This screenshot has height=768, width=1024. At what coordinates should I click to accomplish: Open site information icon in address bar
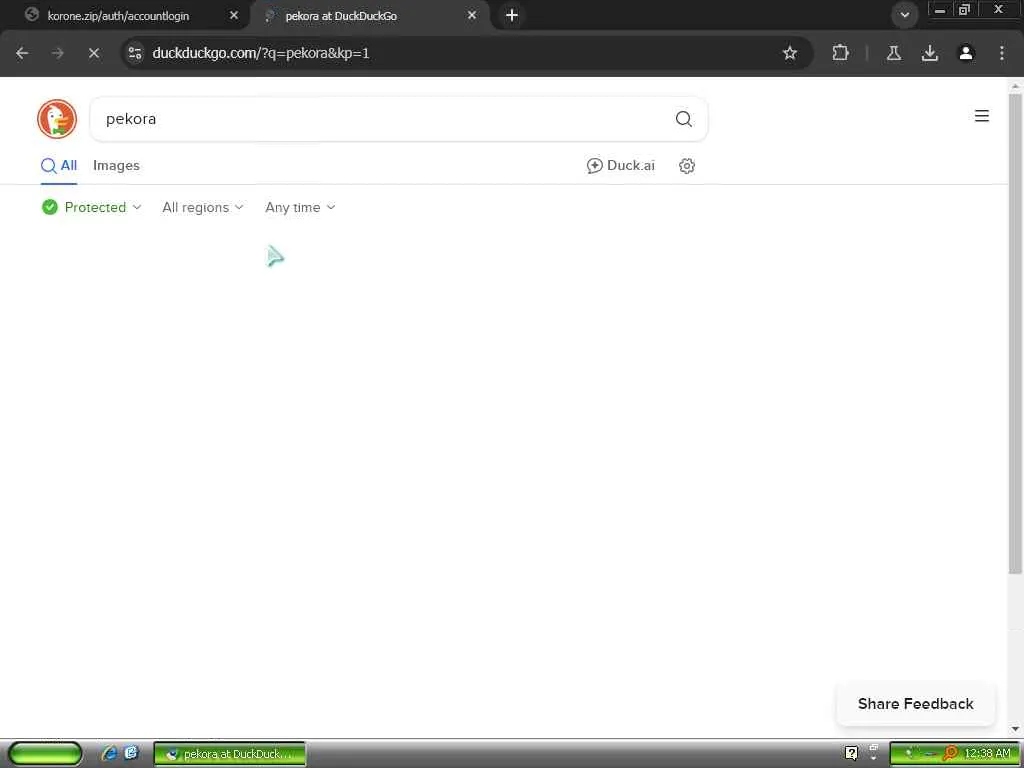click(135, 53)
